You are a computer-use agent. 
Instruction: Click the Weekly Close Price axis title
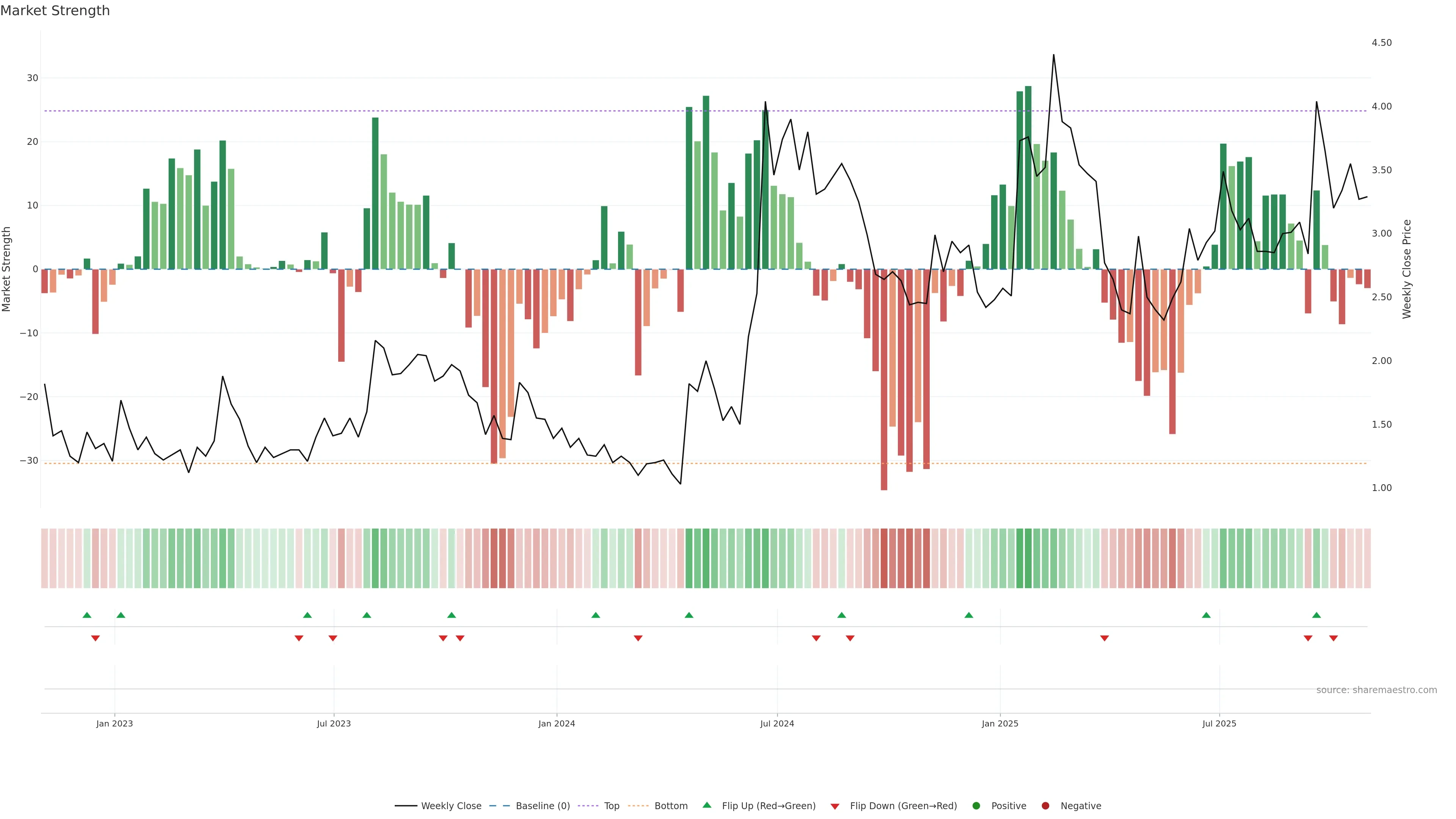coord(1407,269)
